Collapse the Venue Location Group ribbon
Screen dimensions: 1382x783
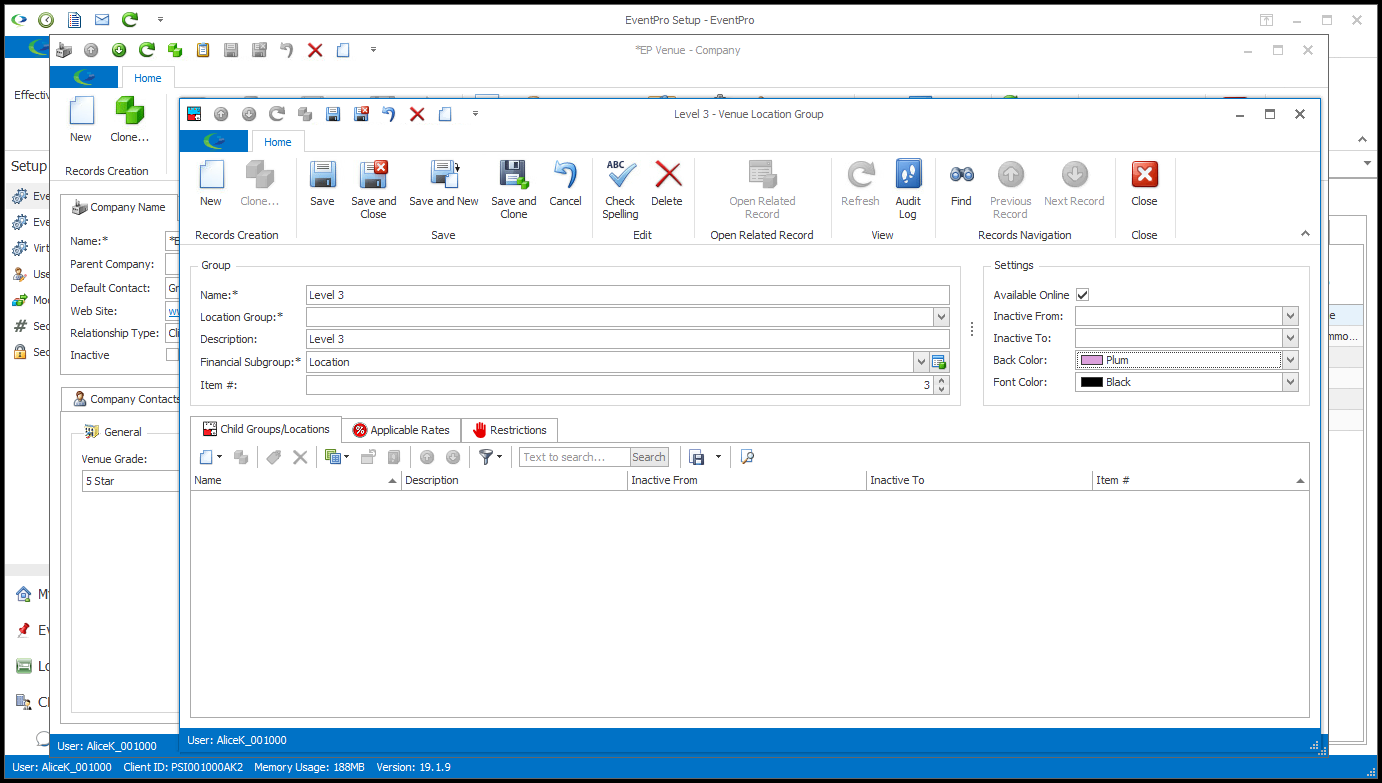1304,233
